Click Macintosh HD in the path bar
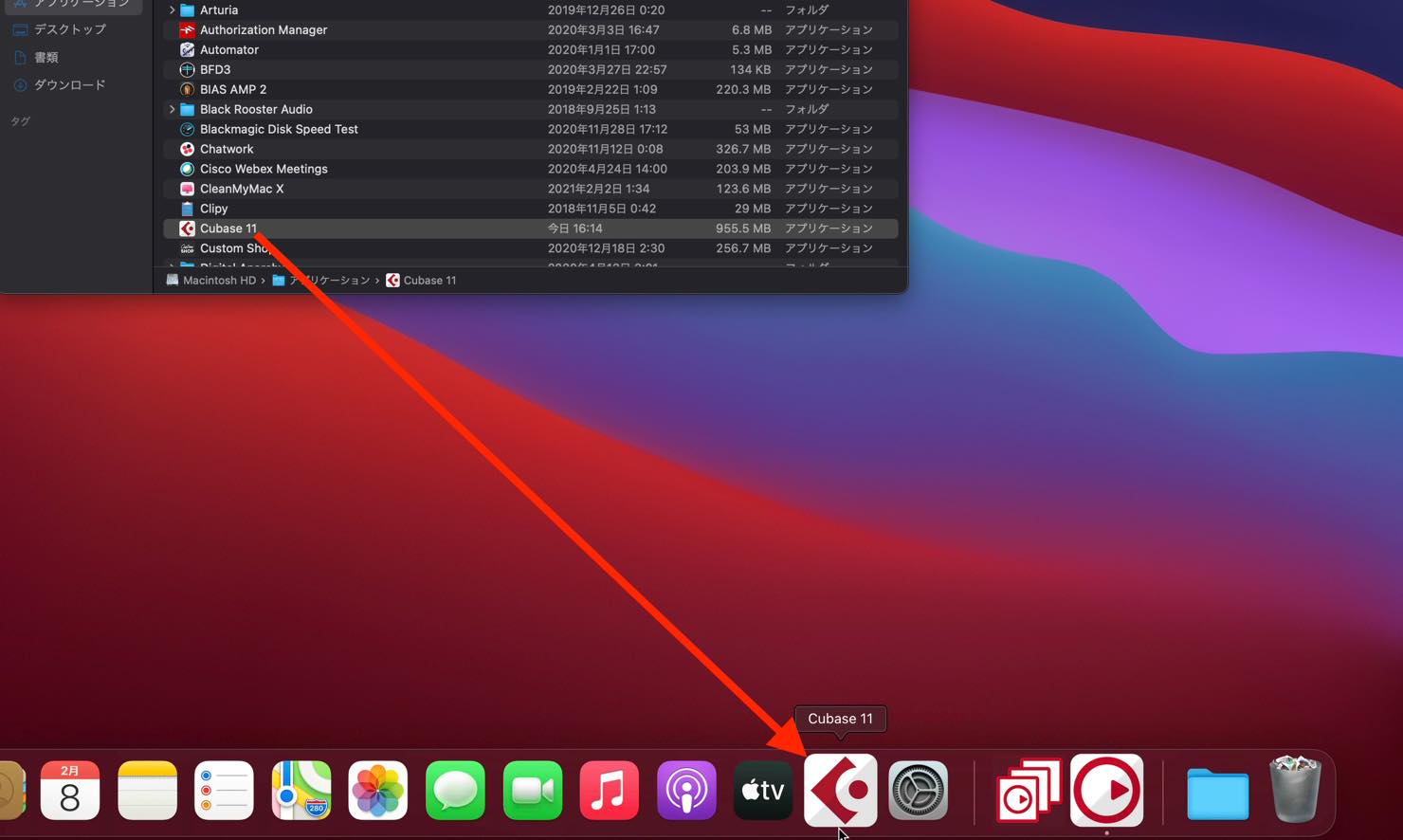The width and height of the screenshot is (1403, 840). pos(210,280)
